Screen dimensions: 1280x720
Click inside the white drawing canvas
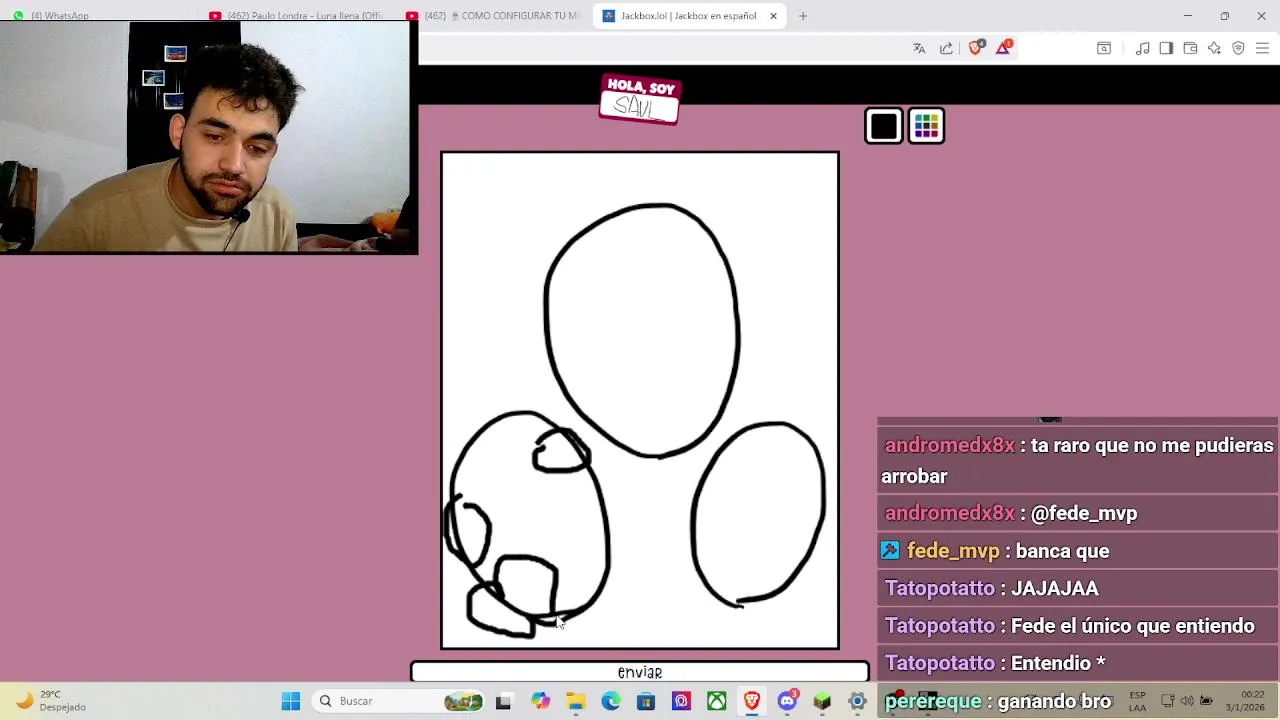point(640,400)
